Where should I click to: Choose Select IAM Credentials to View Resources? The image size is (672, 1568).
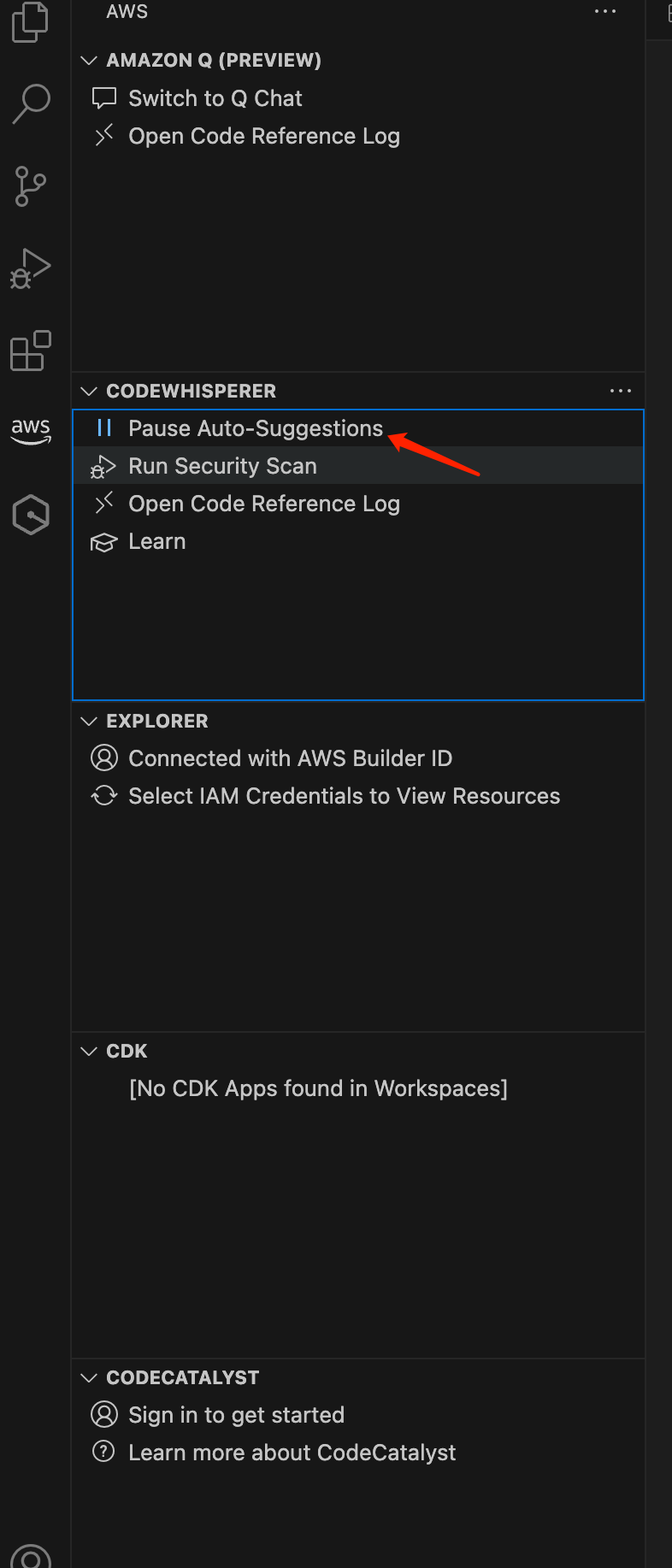(x=345, y=796)
